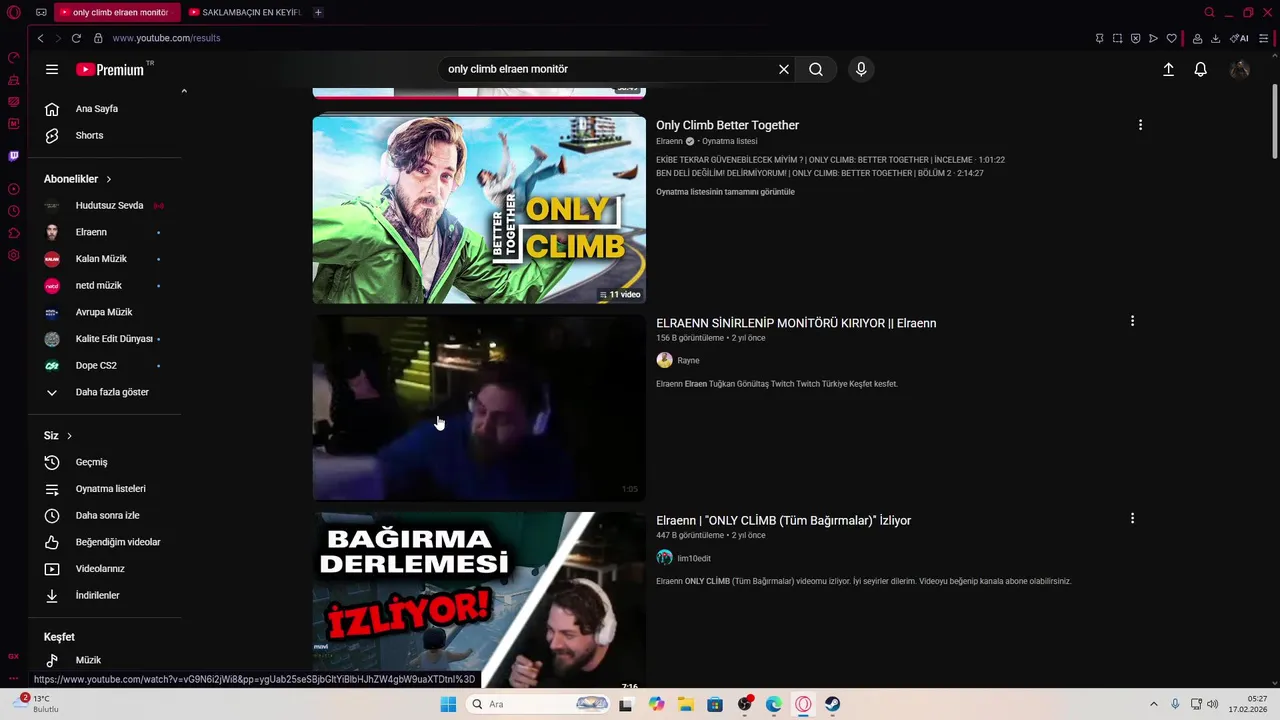The image size is (1280, 720).
Task: Go back to previous page
Action: [x=40, y=38]
